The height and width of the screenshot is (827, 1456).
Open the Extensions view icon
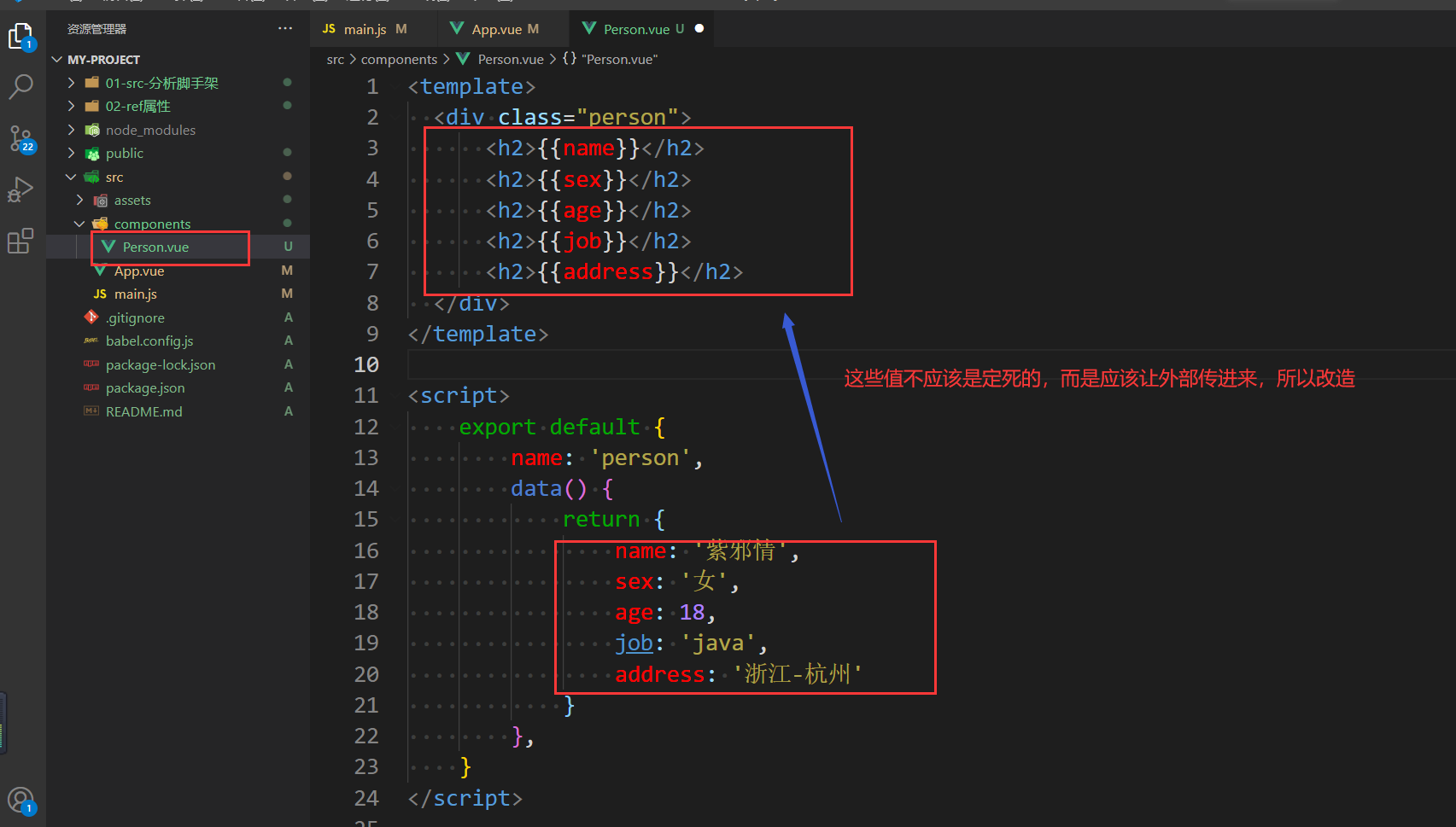pos(20,241)
